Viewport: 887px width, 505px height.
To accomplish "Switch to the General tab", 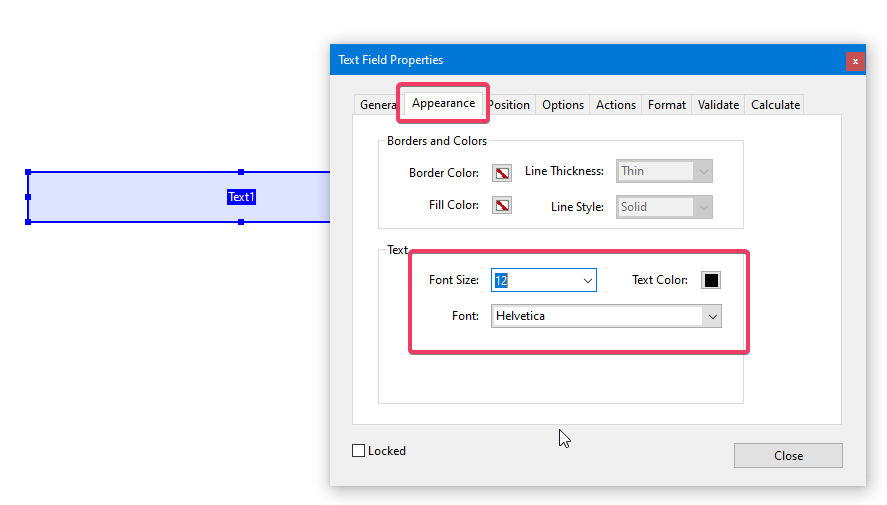I will click(x=377, y=105).
